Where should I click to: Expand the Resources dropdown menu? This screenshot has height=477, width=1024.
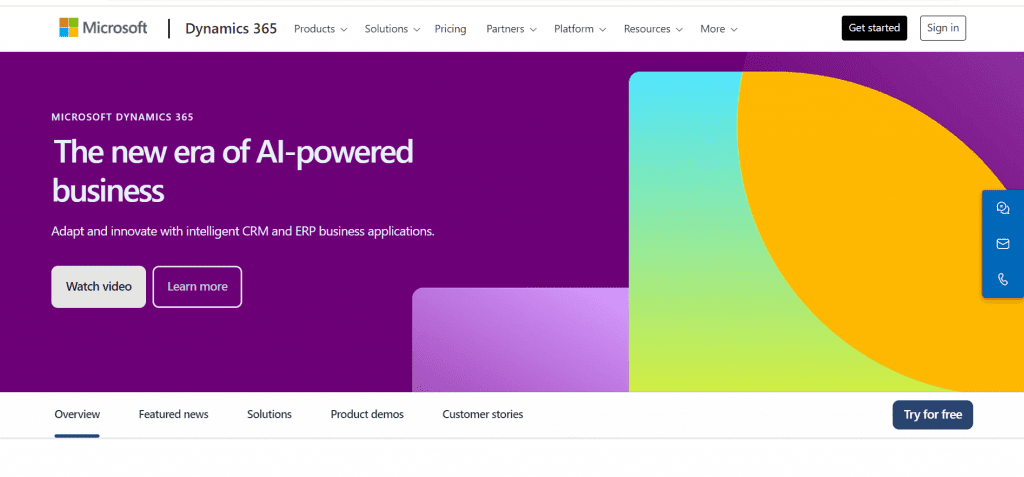pyautogui.click(x=653, y=29)
